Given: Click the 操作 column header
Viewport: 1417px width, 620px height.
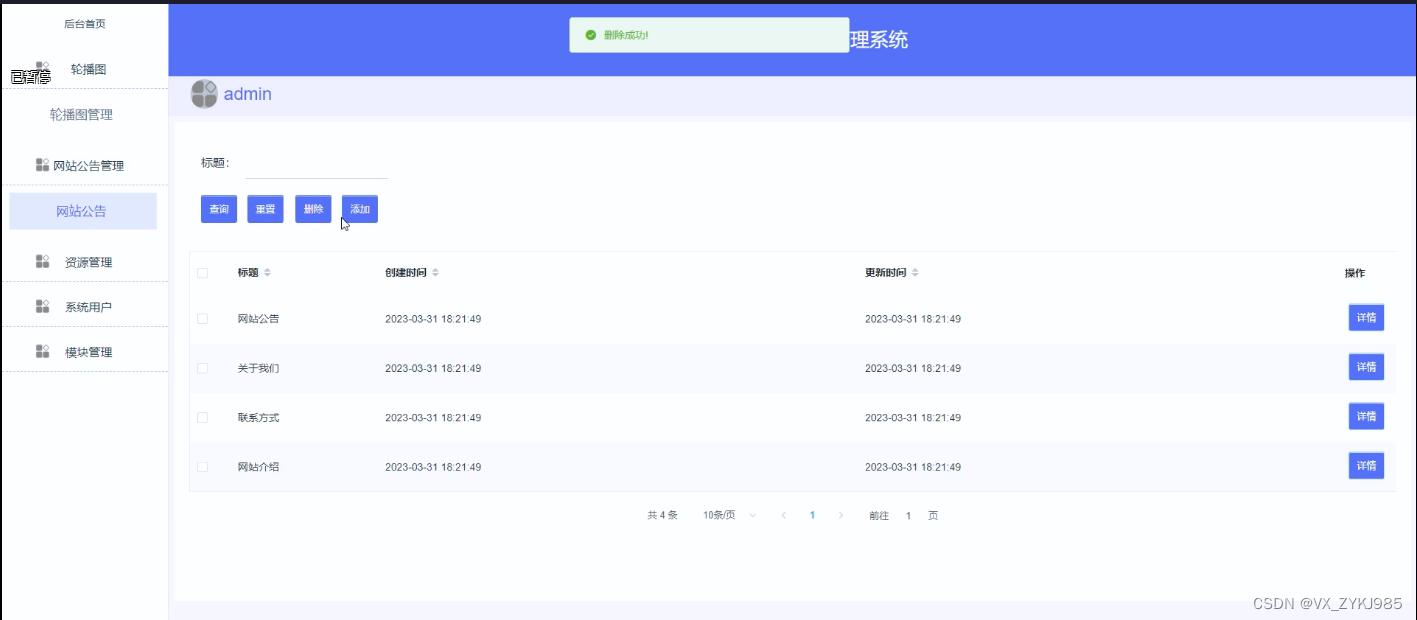Looking at the screenshot, I should pyautogui.click(x=1355, y=273).
